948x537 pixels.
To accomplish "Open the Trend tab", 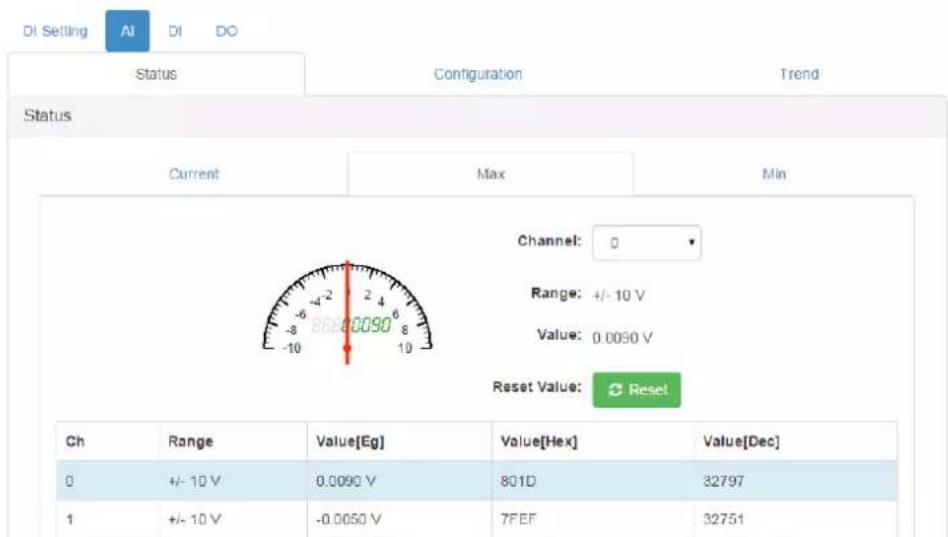I will point(799,74).
